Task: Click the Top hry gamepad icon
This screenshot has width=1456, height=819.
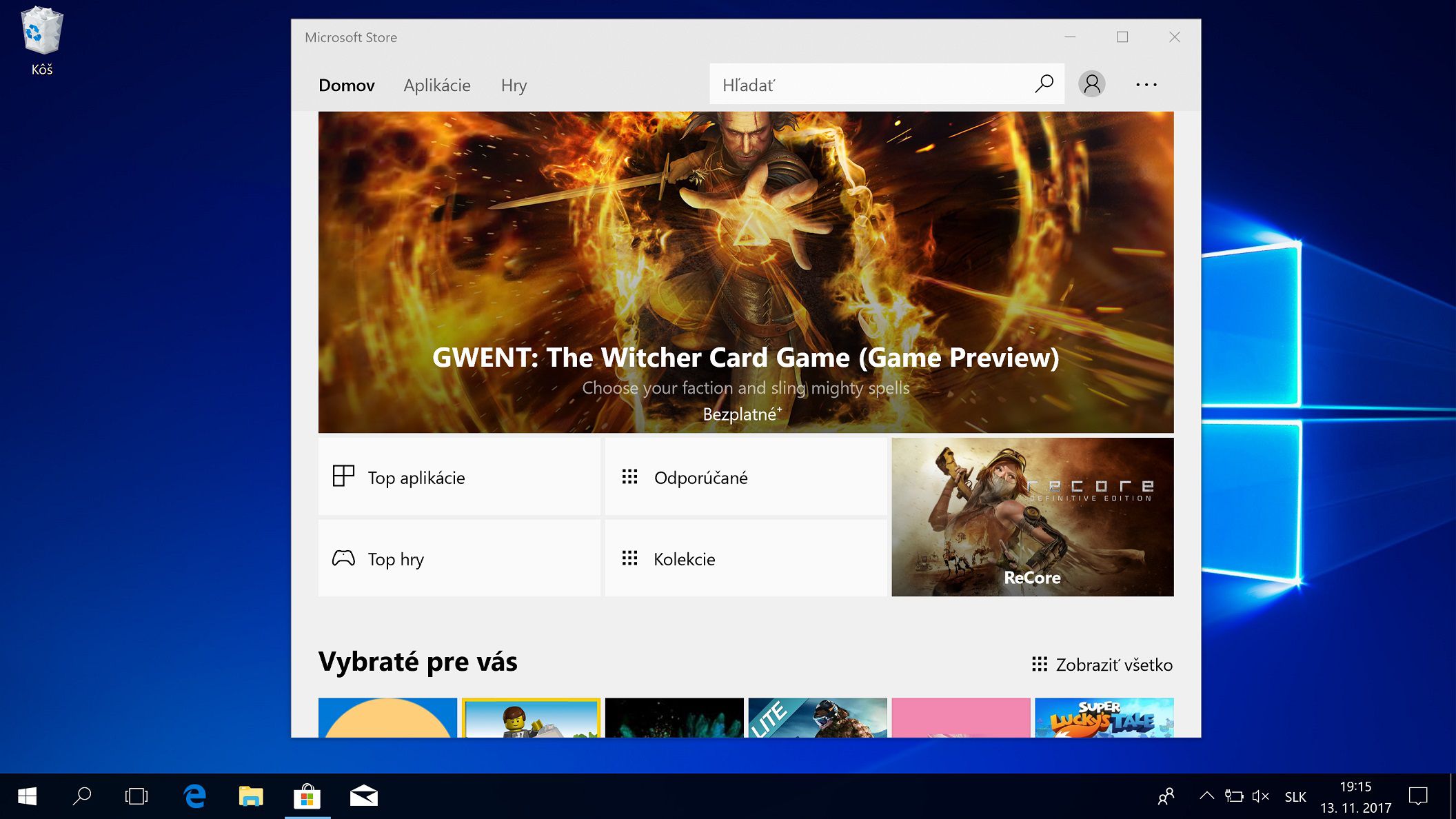Action: pyautogui.click(x=343, y=558)
